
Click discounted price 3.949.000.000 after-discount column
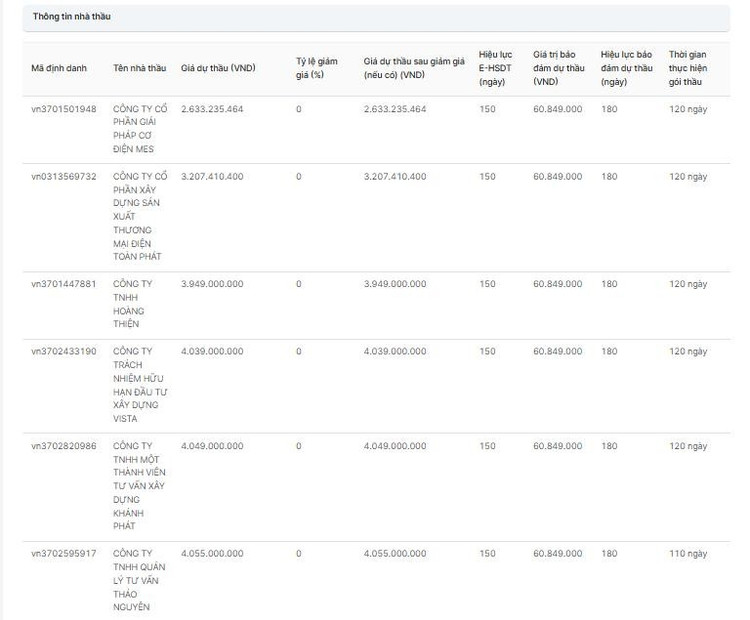coord(395,284)
